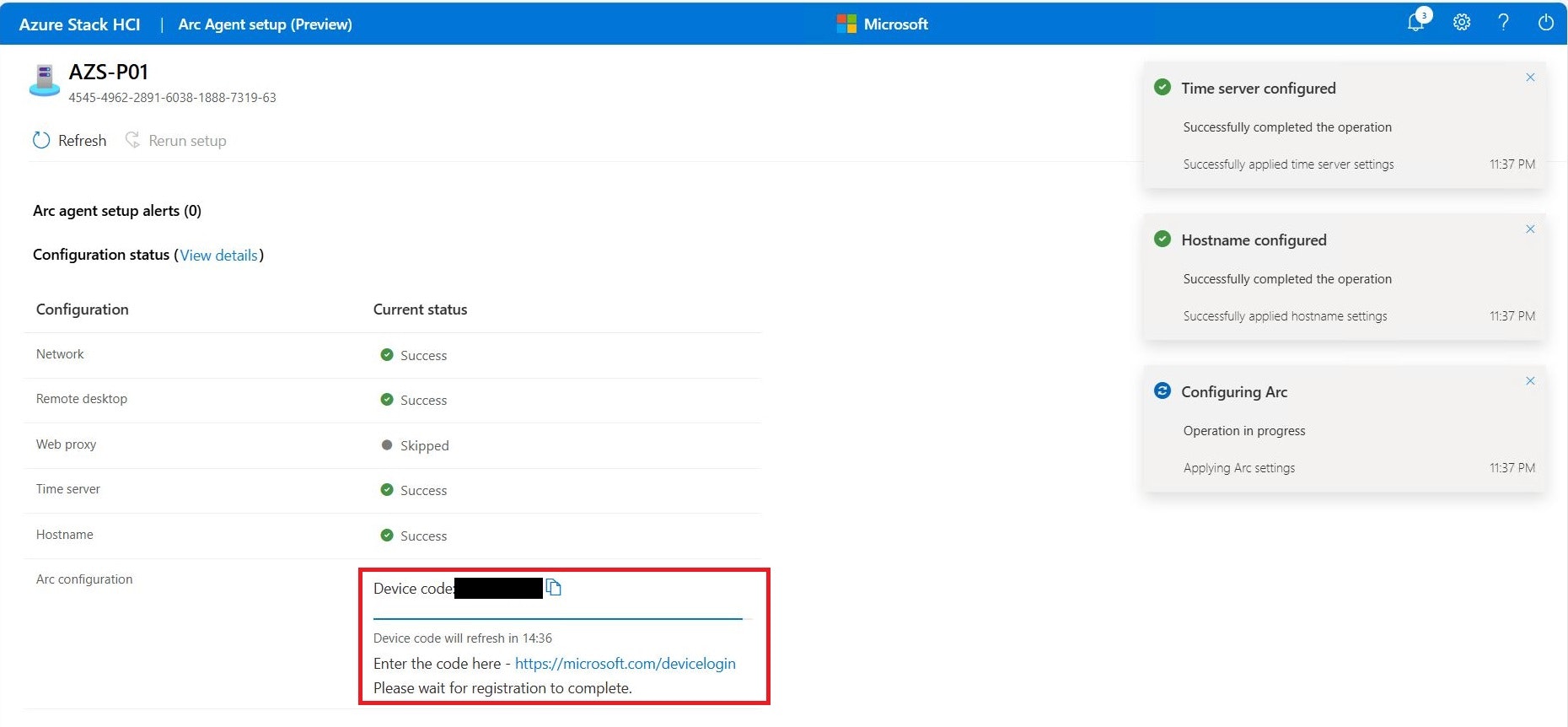The image size is (1568, 727).
Task: Click the serial number 4545-4962-2891-6038-1888-7319-63
Action: (172, 98)
